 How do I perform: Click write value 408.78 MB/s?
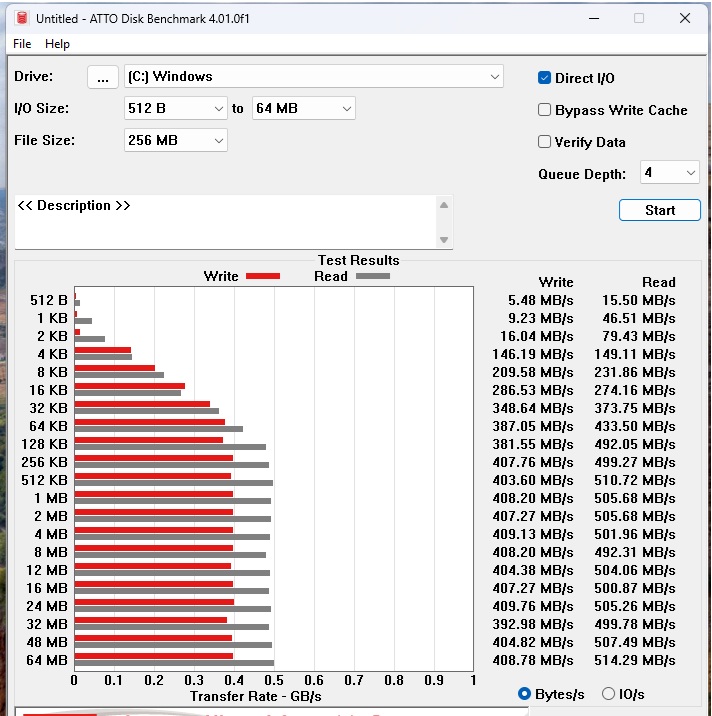[533, 660]
